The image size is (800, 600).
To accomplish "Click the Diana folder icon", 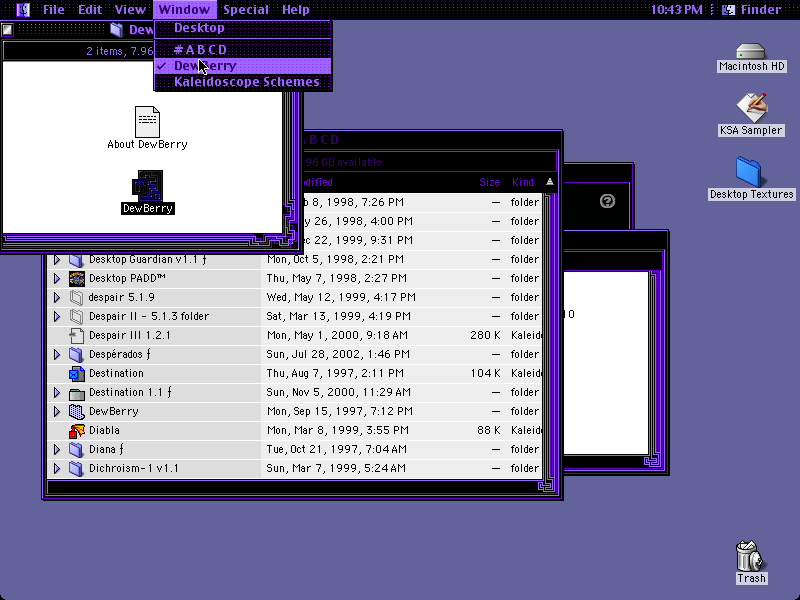I will click(x=77, y=449).
